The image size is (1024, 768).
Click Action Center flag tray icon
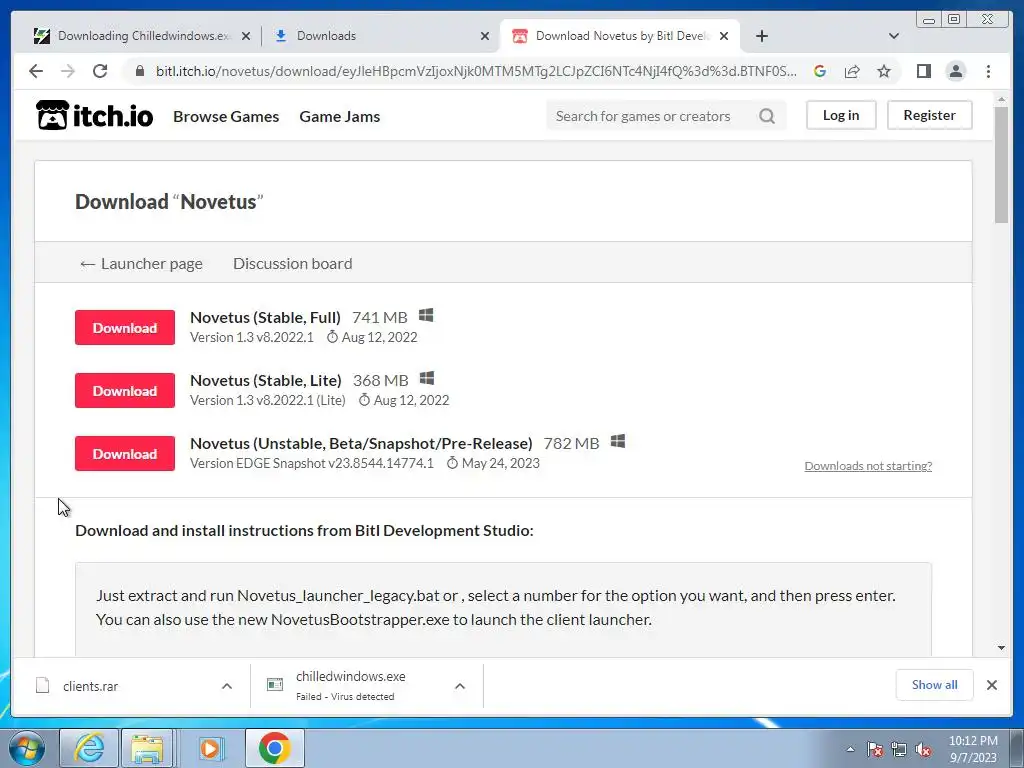[x=875, y=749]
